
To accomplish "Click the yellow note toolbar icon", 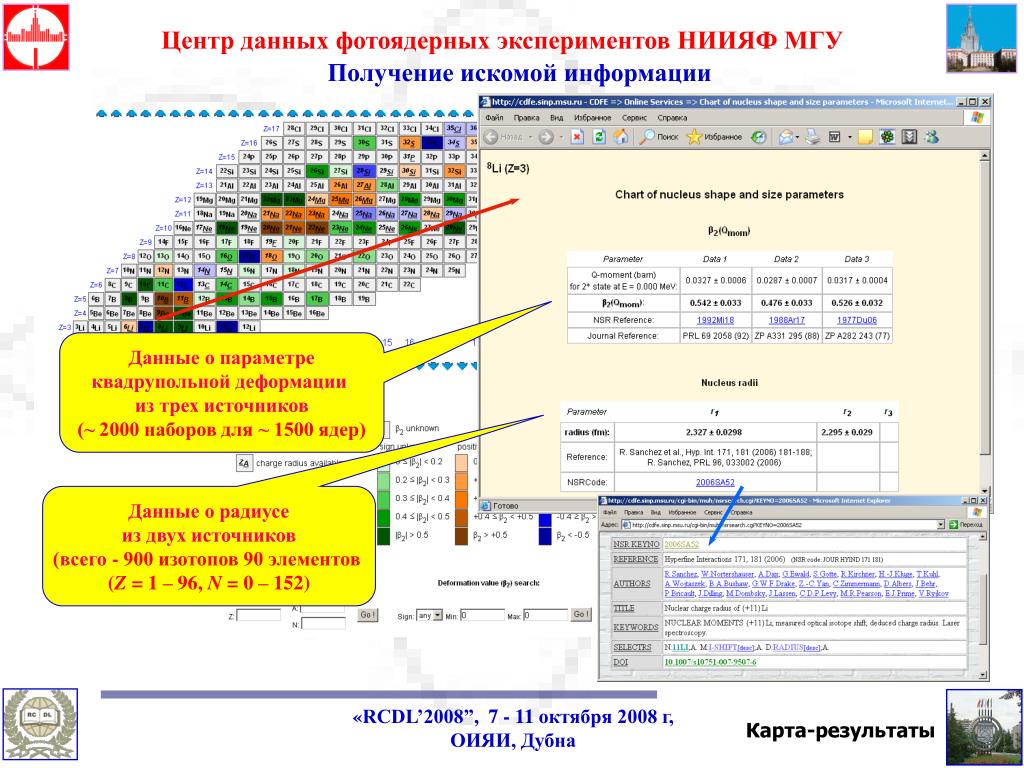I will click(865, 137).
